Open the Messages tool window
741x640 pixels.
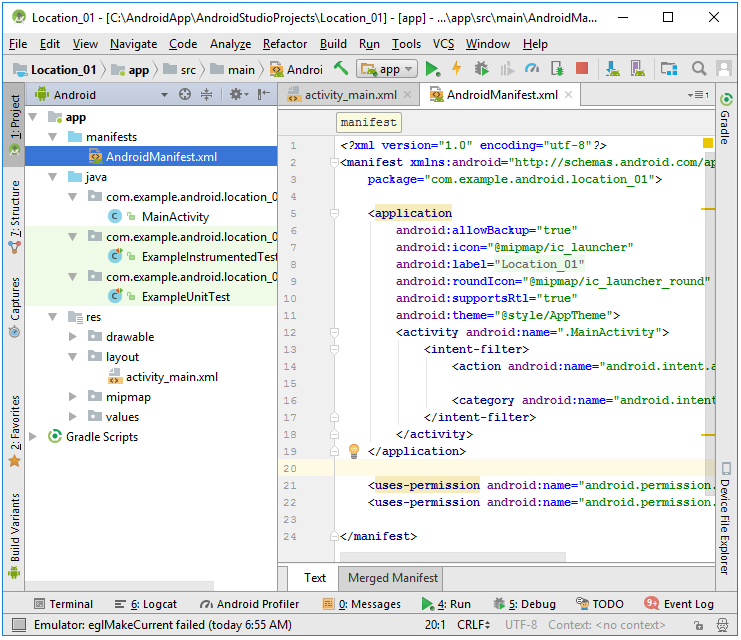click(x=362, y=604)
